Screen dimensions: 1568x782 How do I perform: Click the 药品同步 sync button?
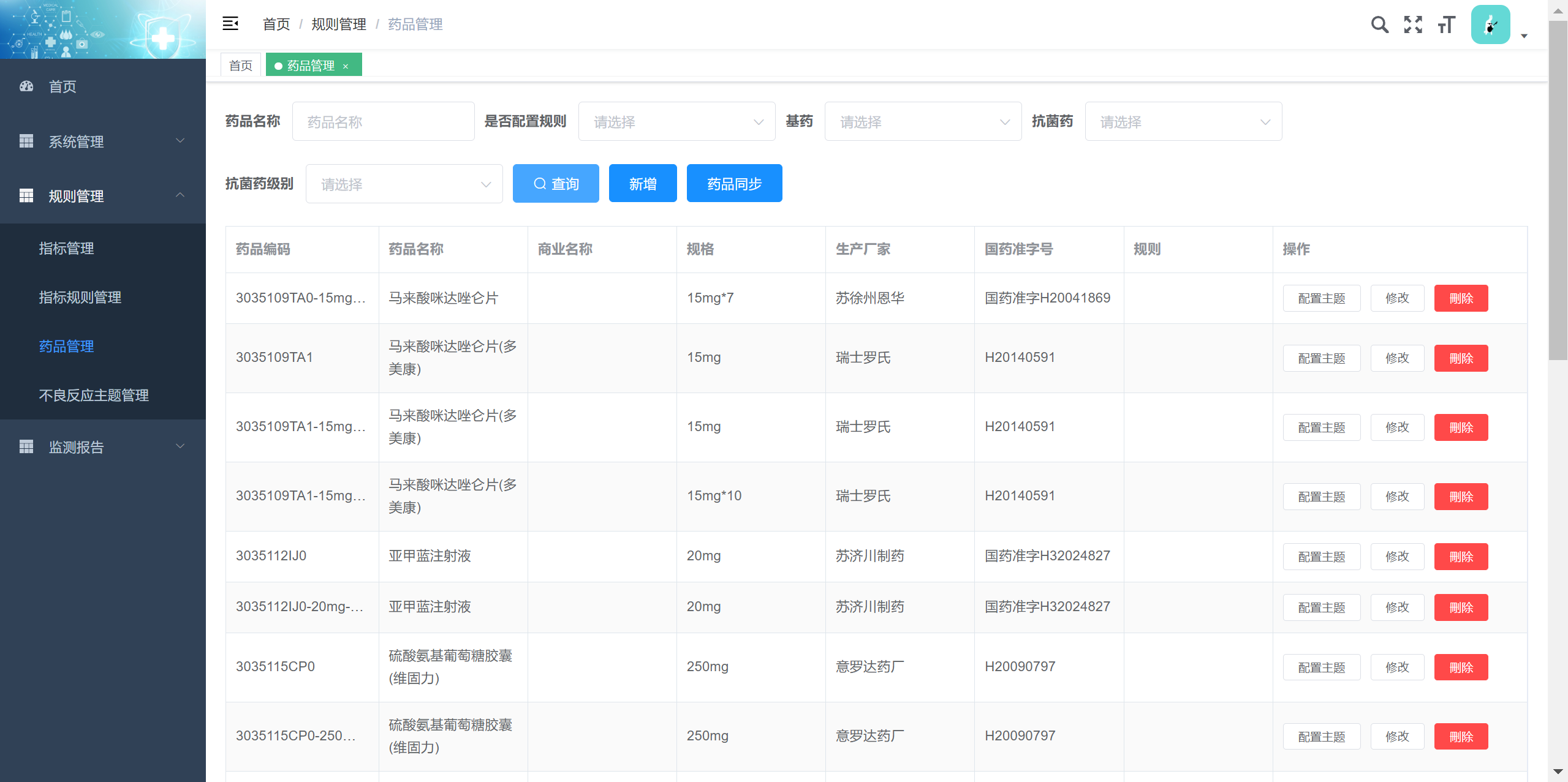pyautogui.click(x=734, y=183)
